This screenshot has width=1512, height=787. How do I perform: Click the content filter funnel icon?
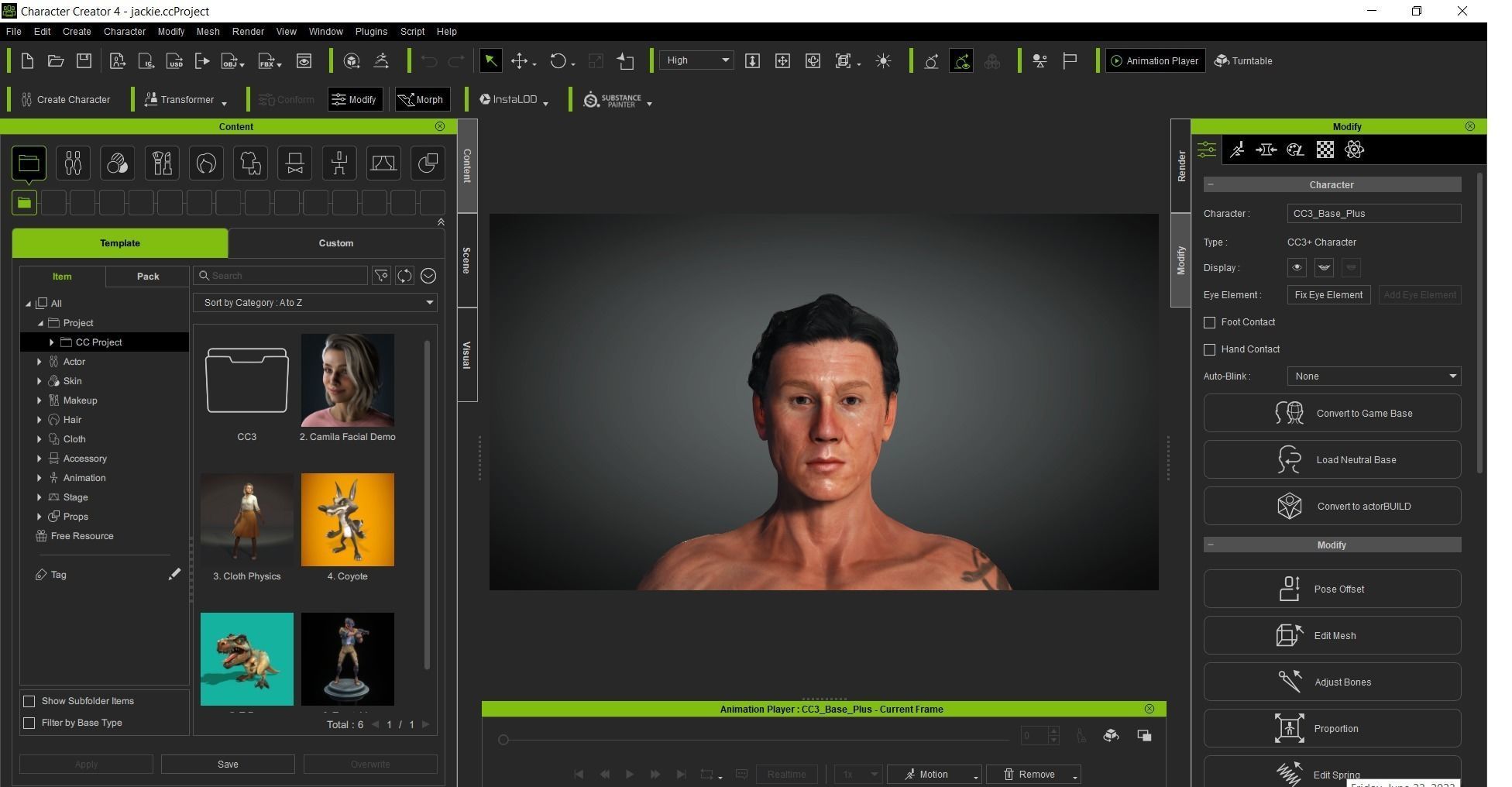(381, 276)
